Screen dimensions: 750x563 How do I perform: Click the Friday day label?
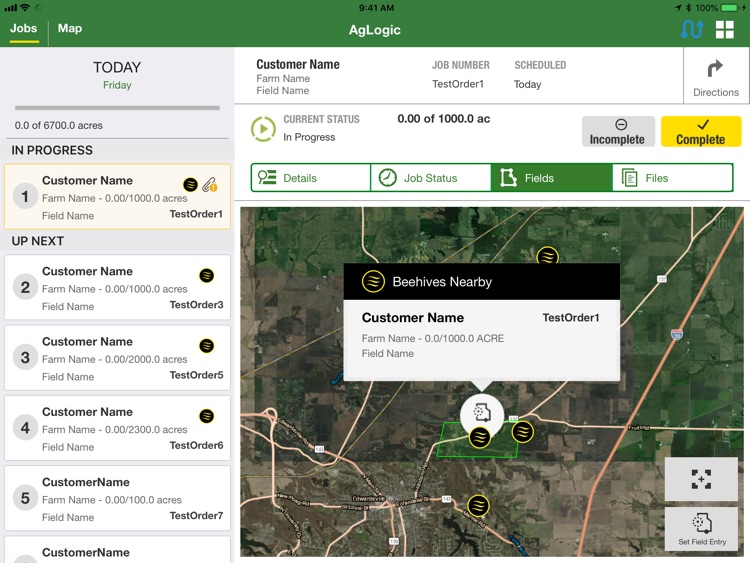click(x=117, y=85)
